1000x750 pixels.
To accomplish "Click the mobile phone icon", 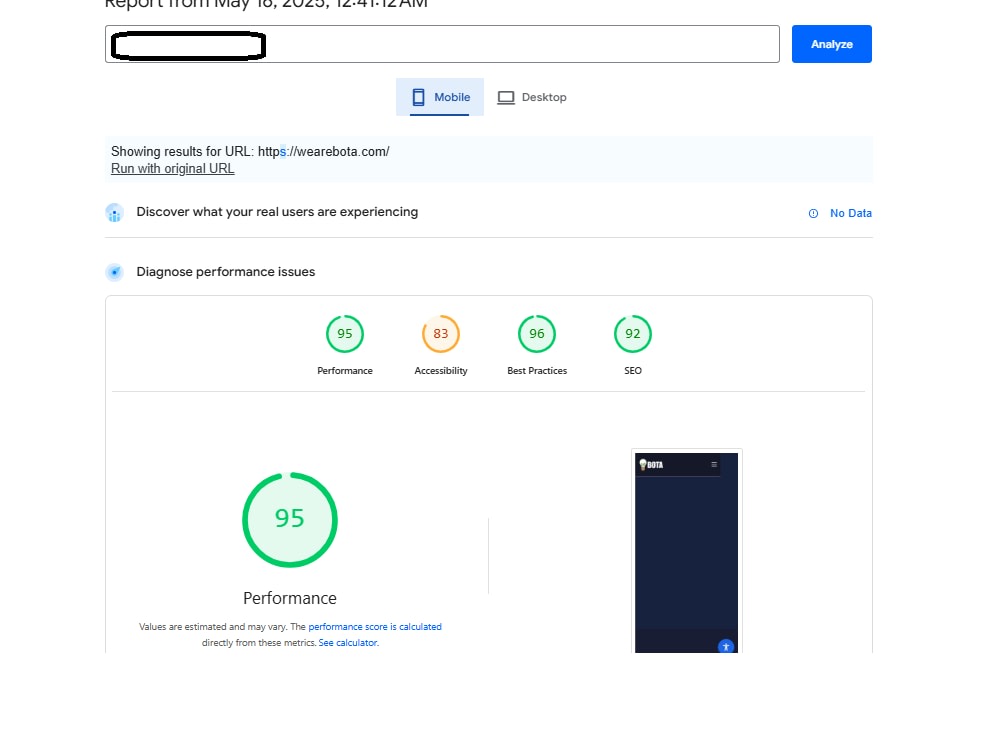I will point(418,97).
